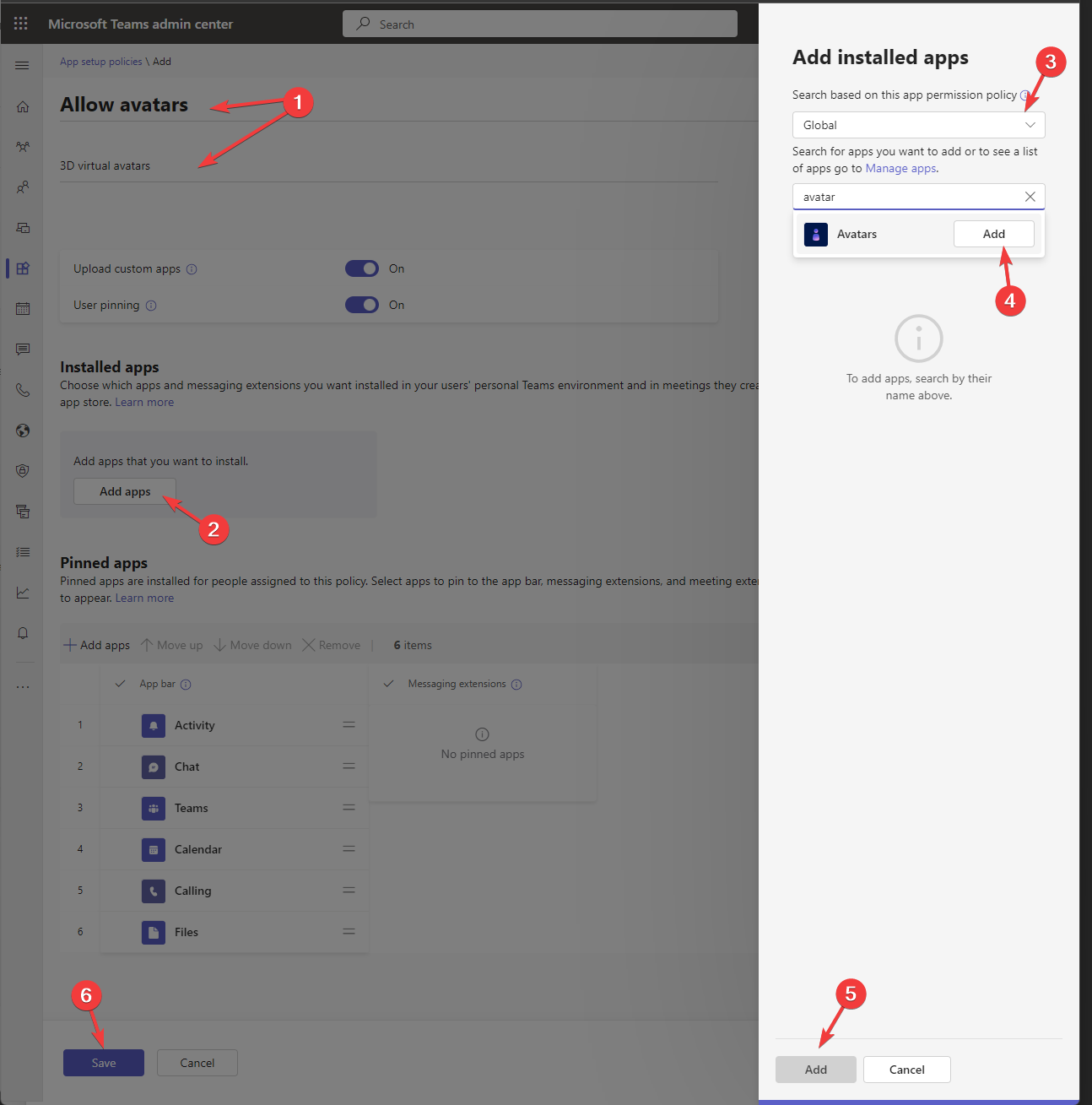The height and width of the screenshot is (1105, 1092).
Task: Select the Chat row in App bar
Action: tap(234, 766)
